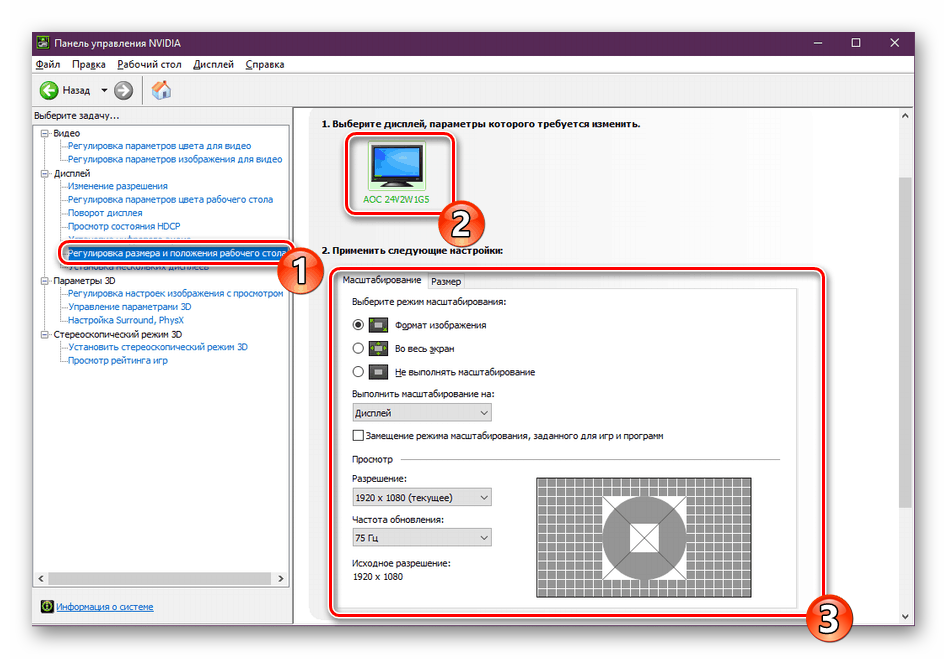
Task: Switch to the Размер tab
Action: click(446, 281)
